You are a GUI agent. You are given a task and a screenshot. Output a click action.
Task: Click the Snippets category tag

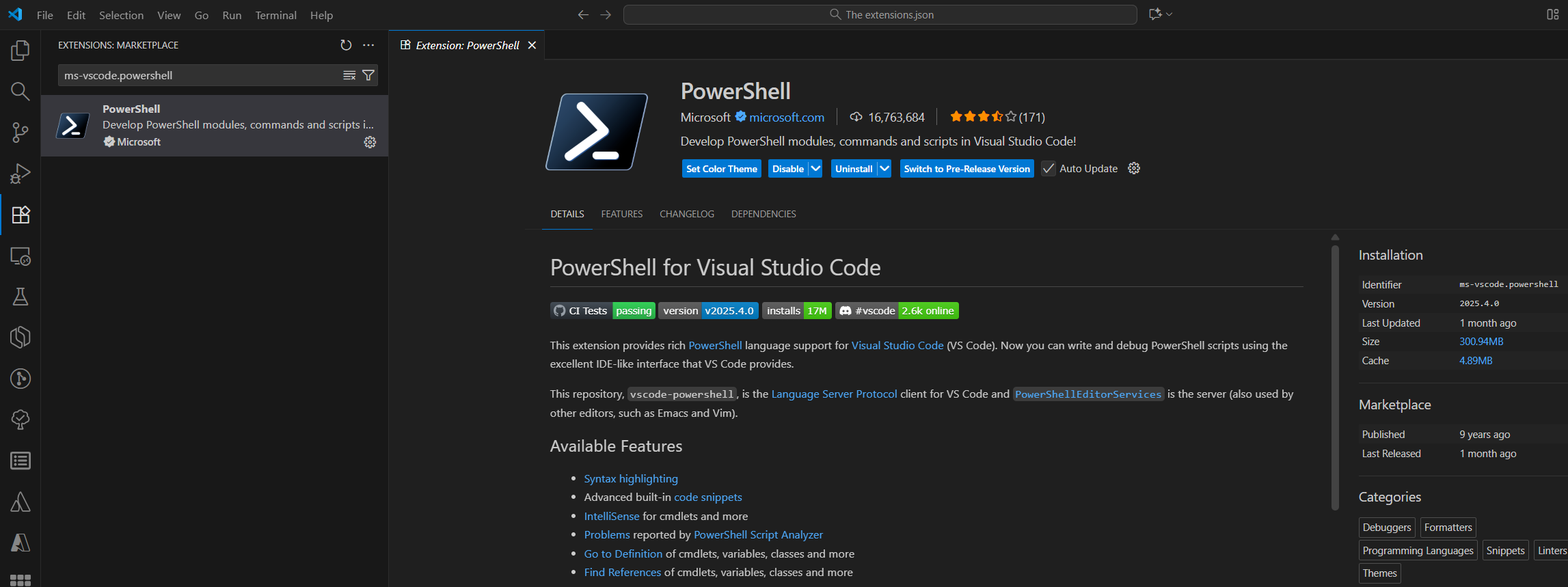pos(1505,551)
